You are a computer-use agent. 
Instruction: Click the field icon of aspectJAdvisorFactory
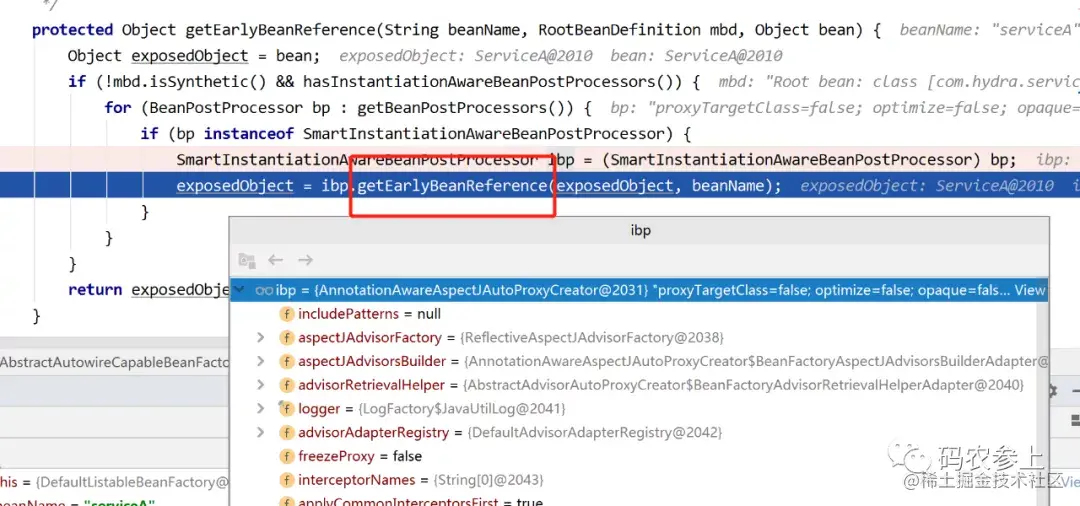pyautogui.click(x=286, y=338)
